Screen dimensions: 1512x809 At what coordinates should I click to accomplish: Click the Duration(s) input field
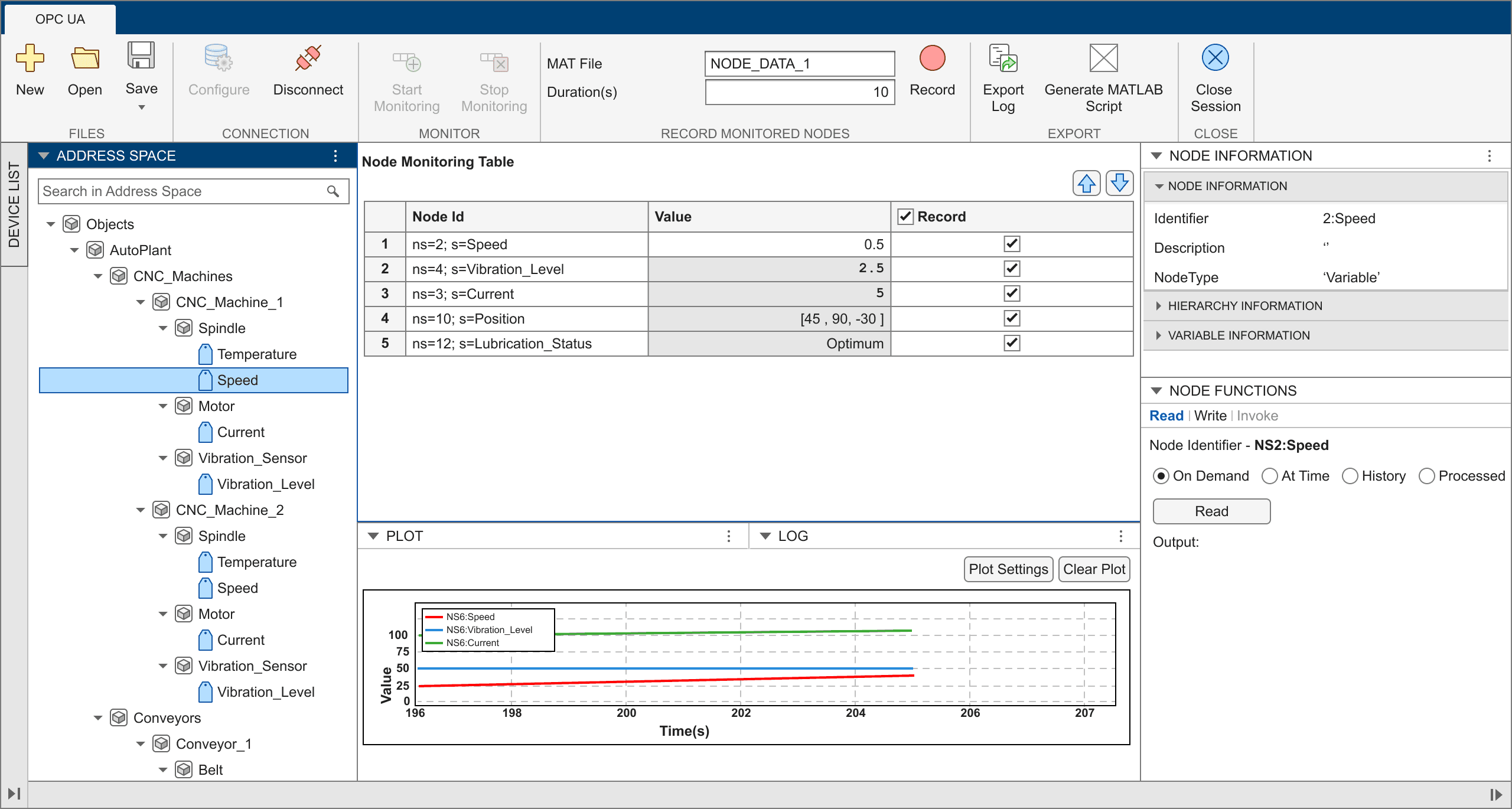[x=800, y=92]
